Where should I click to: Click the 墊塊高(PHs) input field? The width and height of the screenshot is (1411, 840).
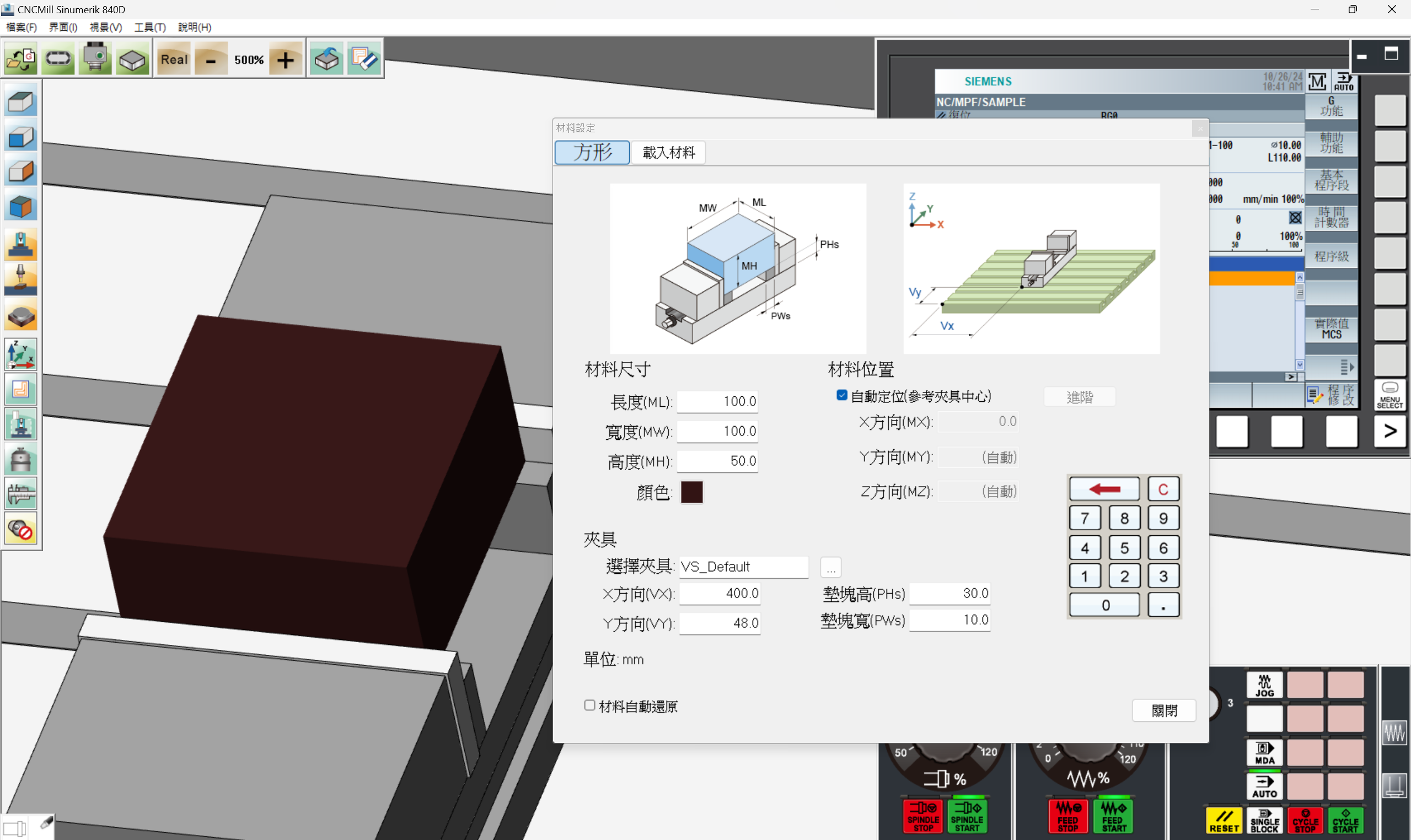tap(949, 593)
